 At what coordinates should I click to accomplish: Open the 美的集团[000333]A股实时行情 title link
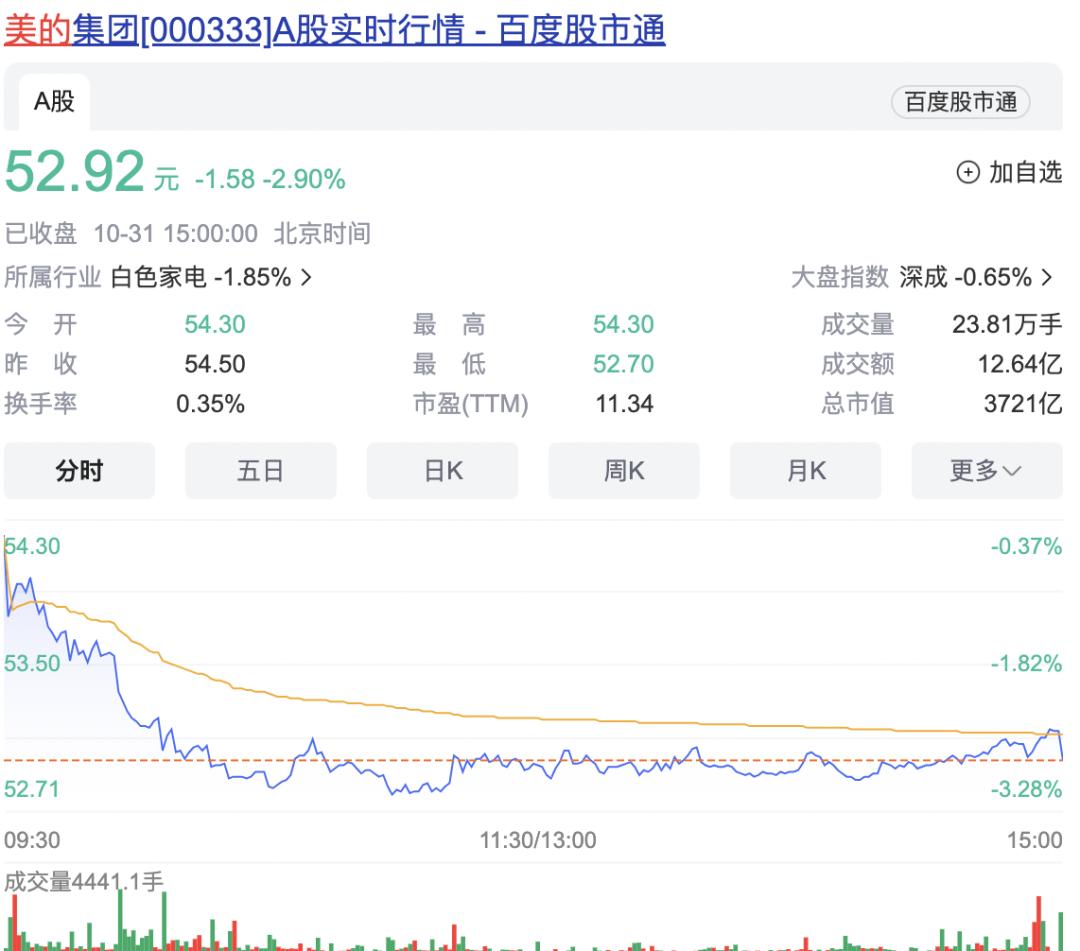coord(335,31)
